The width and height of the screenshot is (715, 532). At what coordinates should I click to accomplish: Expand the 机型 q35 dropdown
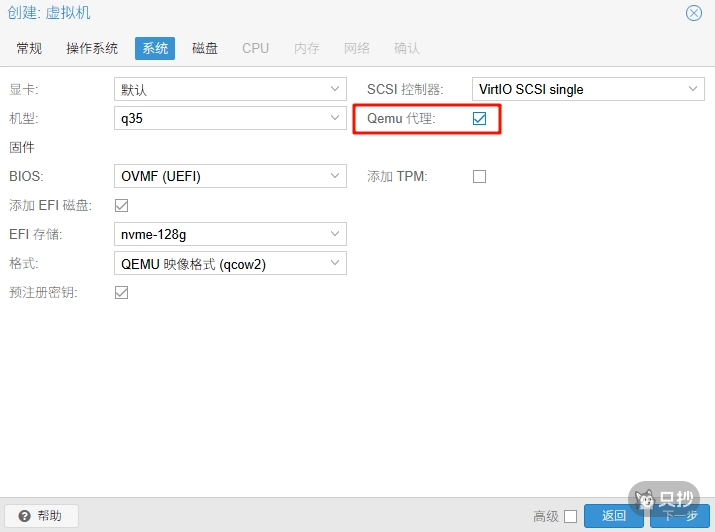click(x=335, y=119)
